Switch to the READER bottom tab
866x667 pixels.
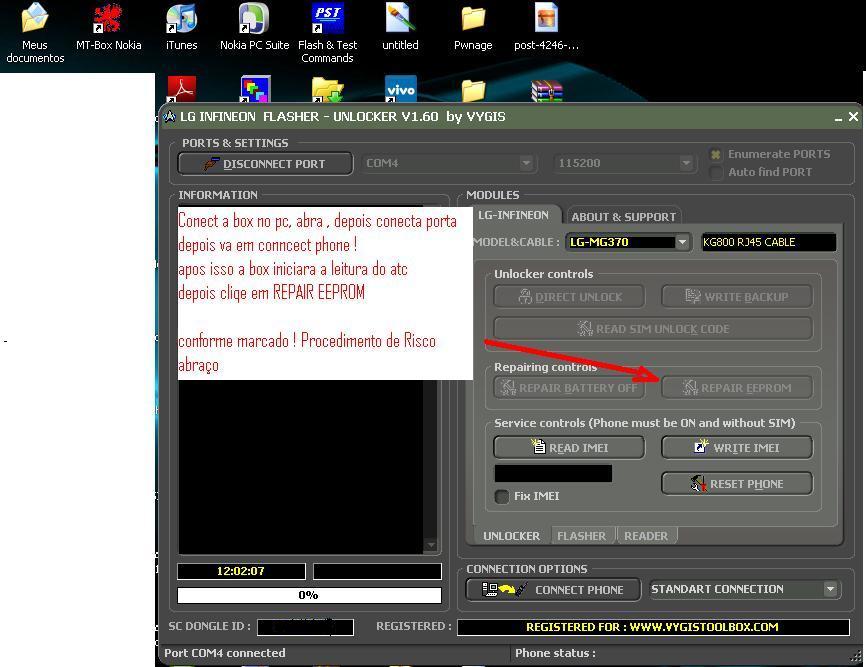coord(646,536)
